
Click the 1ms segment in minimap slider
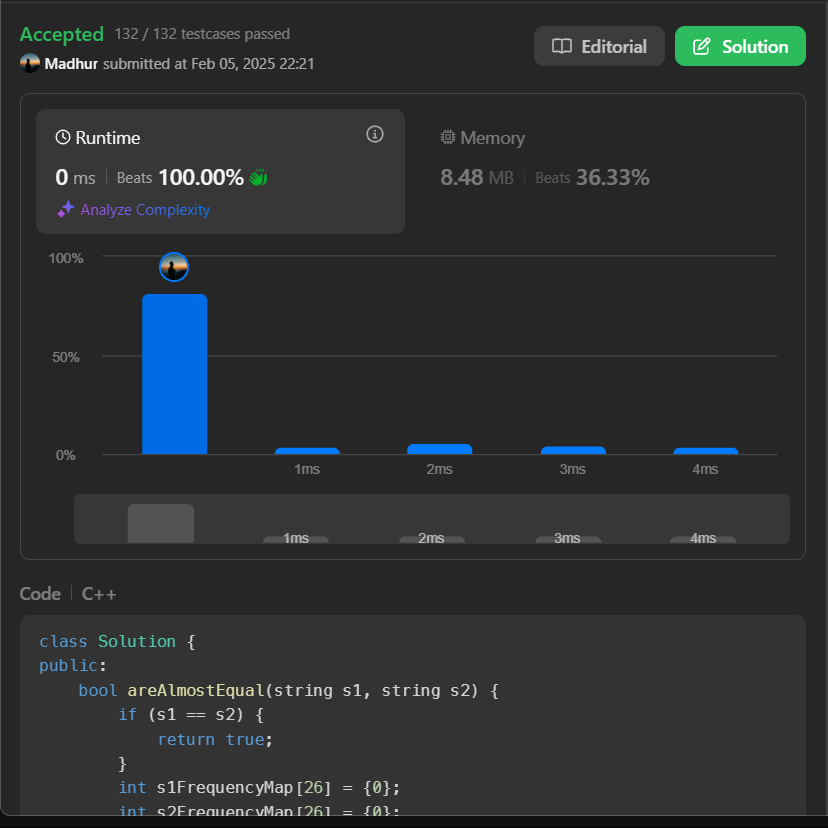(x=296, y=539)
